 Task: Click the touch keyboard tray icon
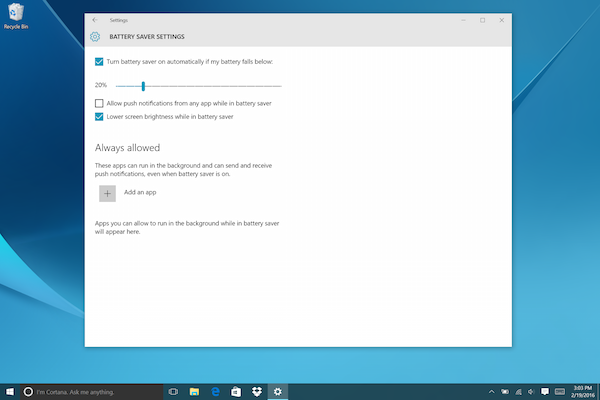pyautogui.click(x=560, y=392)
